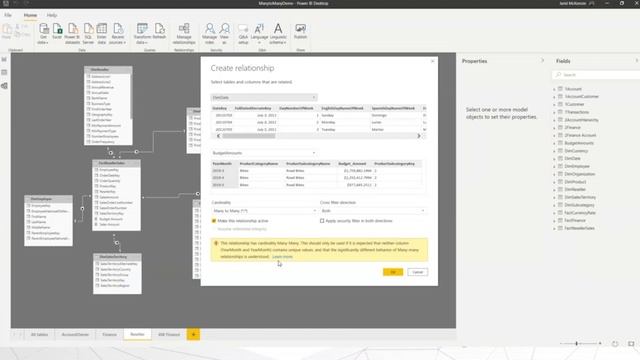Select the YearMonth column in BudgetAmounts preview
This screenshot has width=640, height=360.
tap(222, 164)
